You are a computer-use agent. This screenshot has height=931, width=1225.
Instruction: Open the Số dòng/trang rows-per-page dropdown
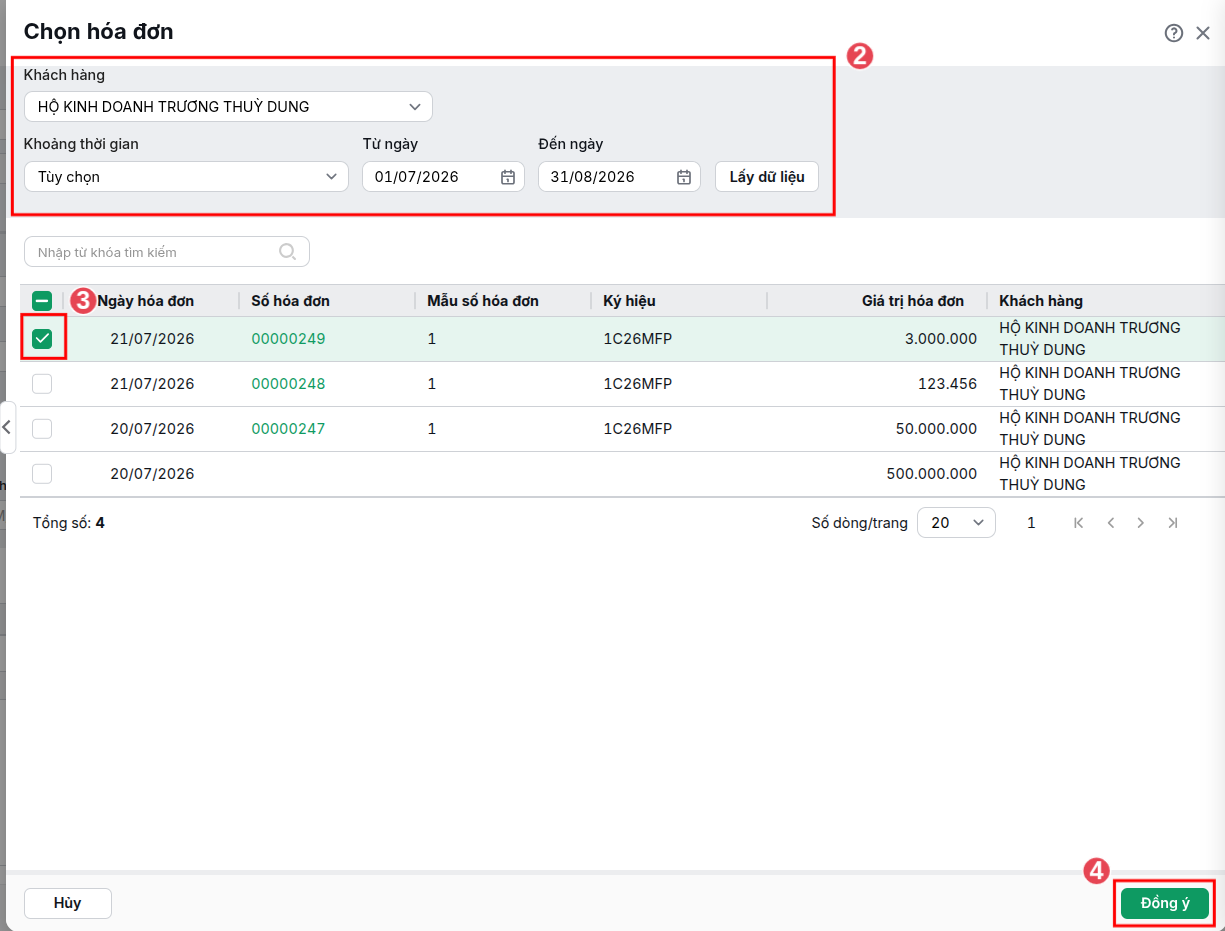tap(956, 523)
